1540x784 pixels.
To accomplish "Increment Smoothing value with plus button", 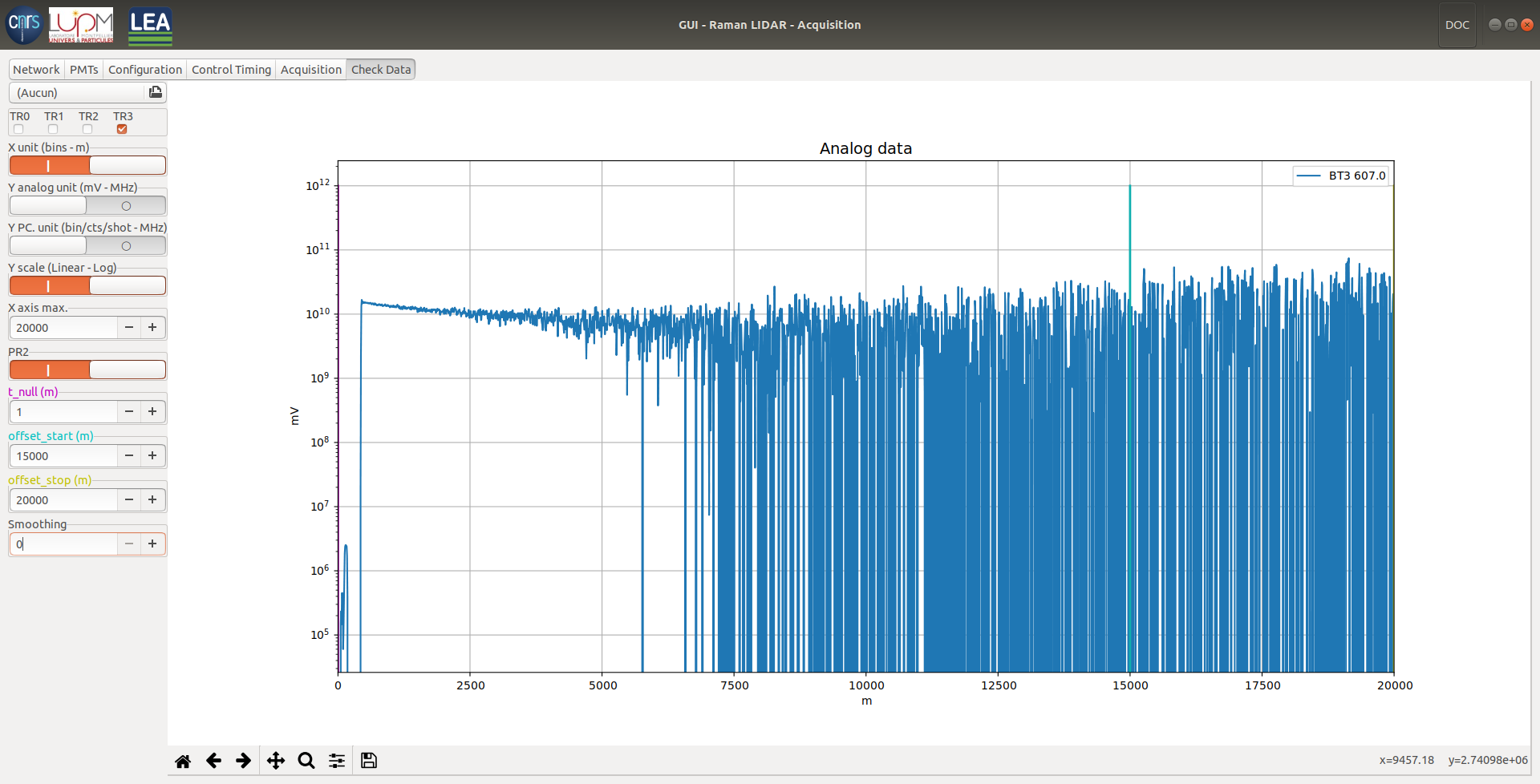I will (x=152, y=544).
